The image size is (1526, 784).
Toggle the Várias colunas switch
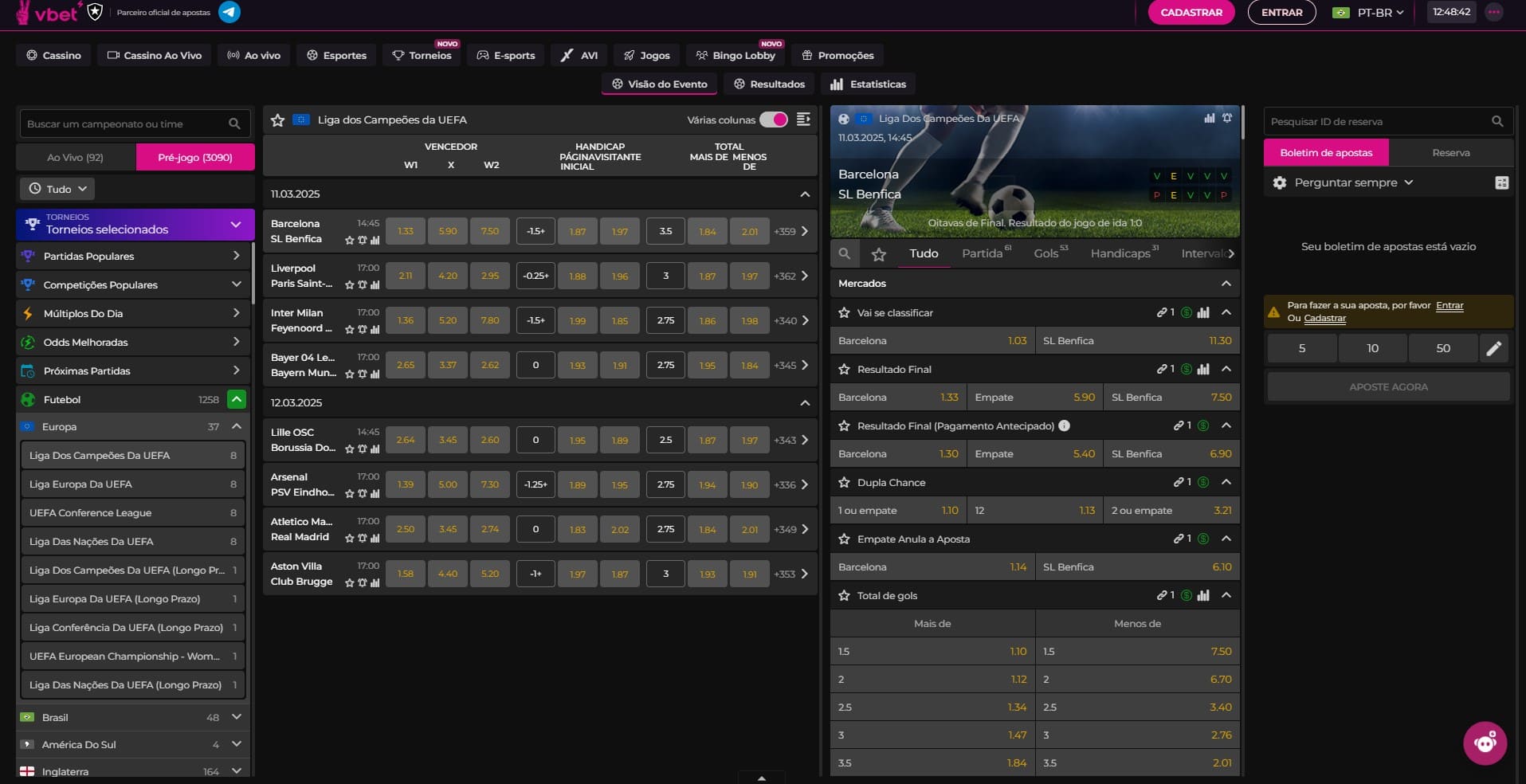(773, 120)
